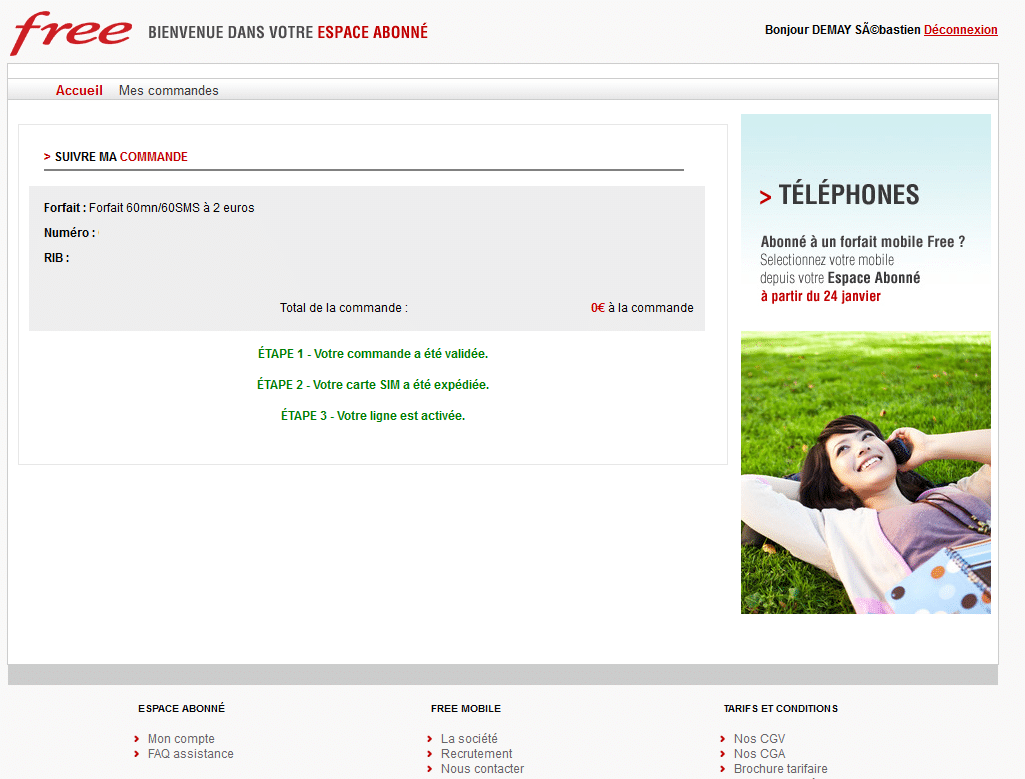Click the Forfait 60mn/60SMS à 2 euros text
1025x779 pixels.
(x=171, y=208)
